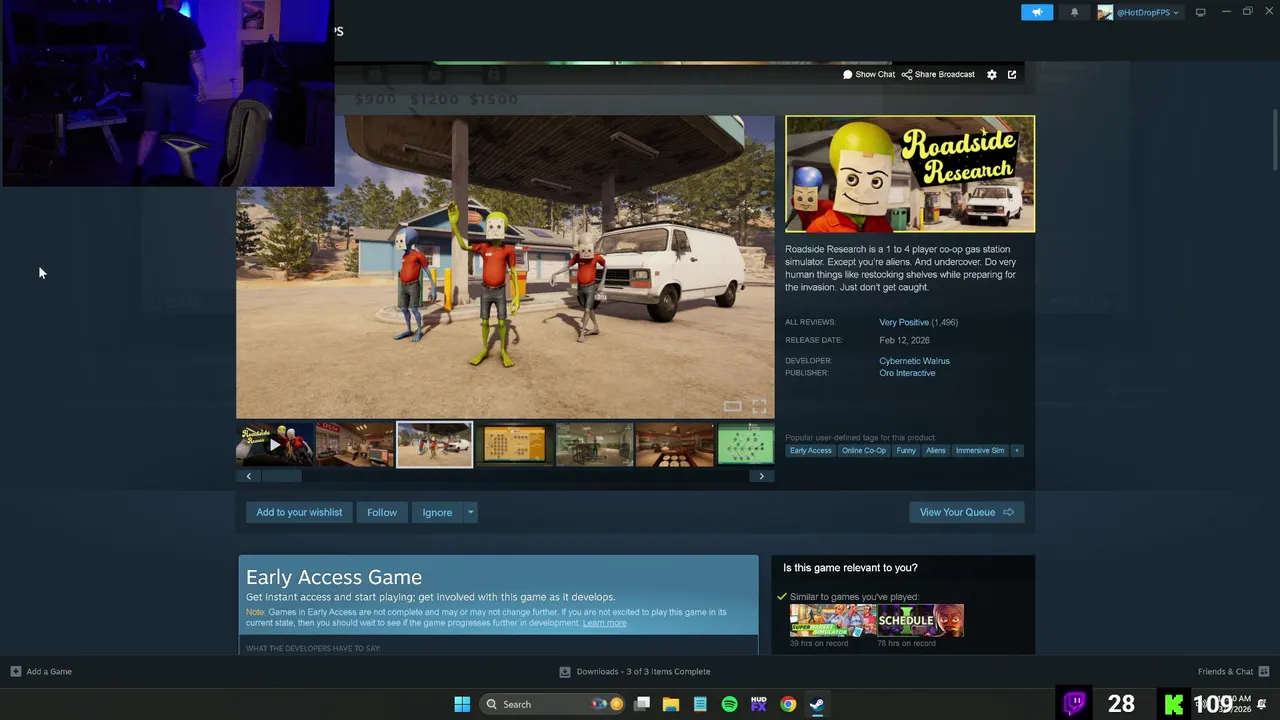
Task: Open publisher Oro Interactive link
Action: (907, 373)
